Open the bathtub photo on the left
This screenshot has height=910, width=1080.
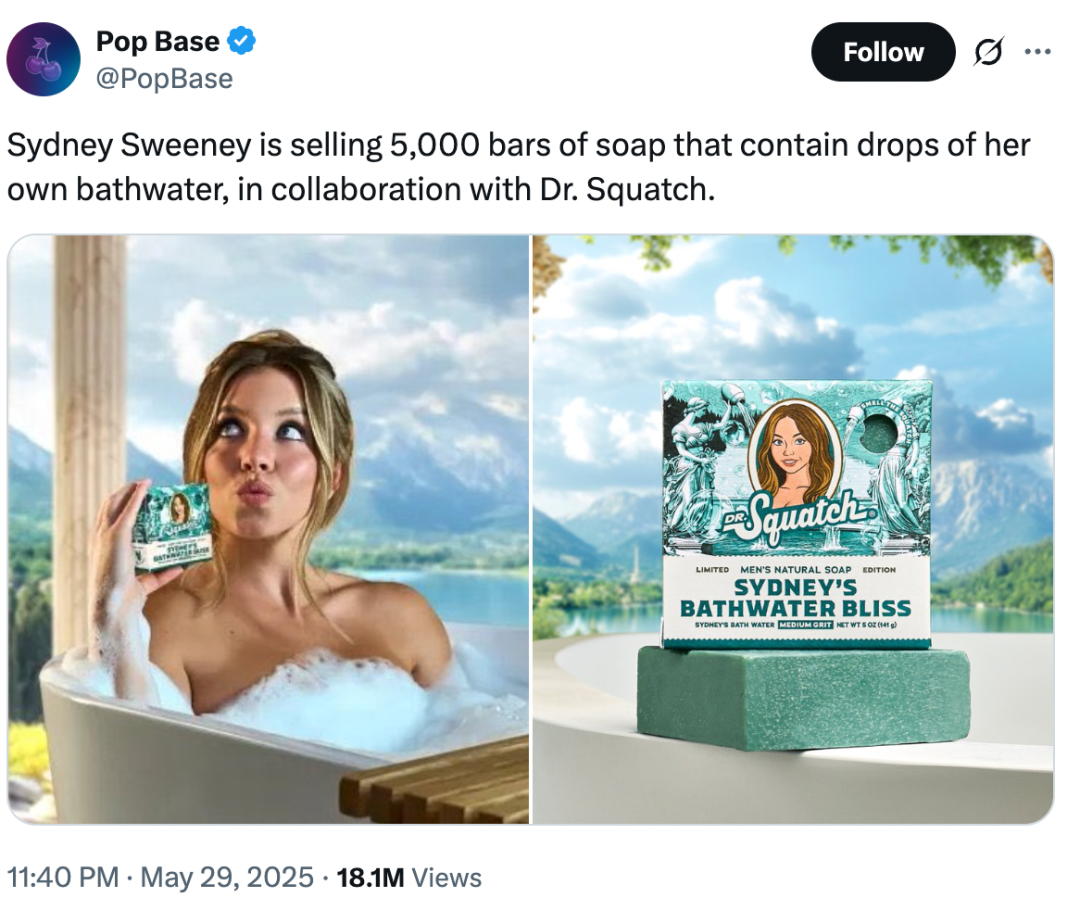268,529
